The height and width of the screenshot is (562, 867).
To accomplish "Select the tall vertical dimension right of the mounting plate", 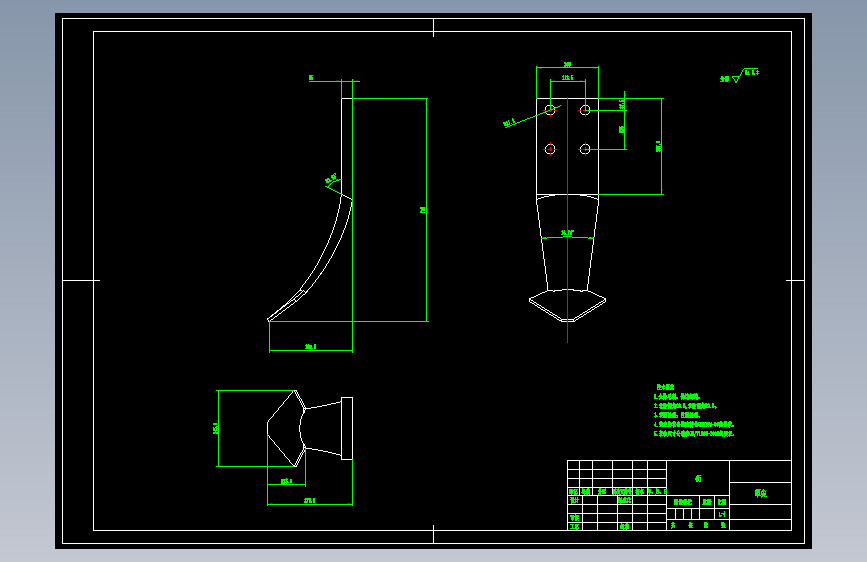I will pyautogui.click(x=659, y=146).
